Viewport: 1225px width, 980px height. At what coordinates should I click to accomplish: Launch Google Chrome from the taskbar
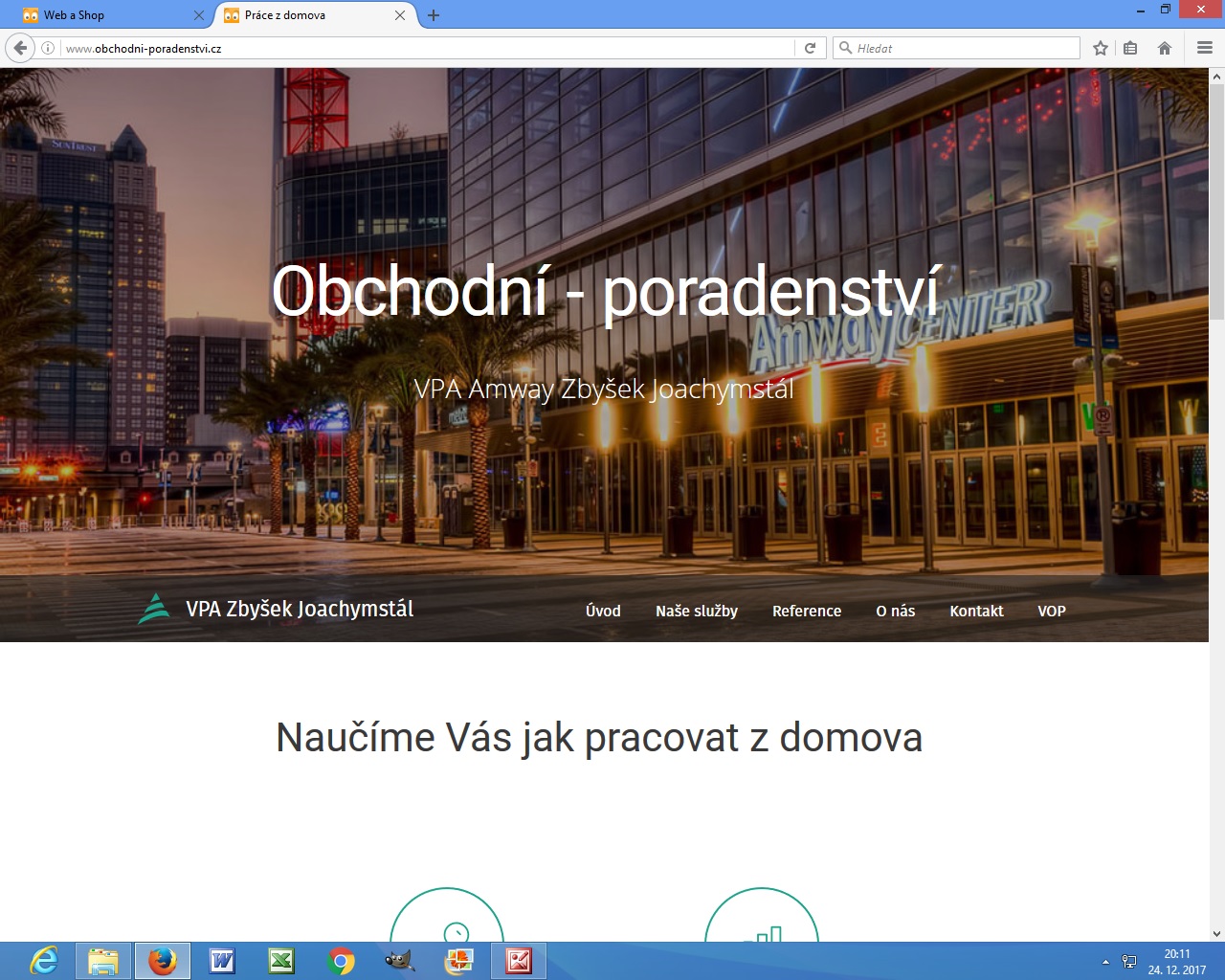coord(341,961)
